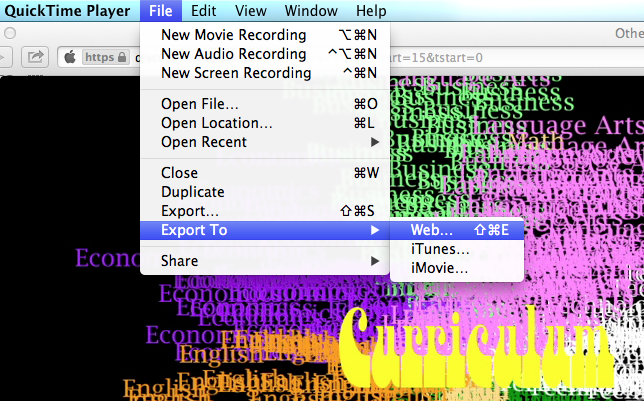
Task: Choose New Audio Recording
Action: pos(265,54)
